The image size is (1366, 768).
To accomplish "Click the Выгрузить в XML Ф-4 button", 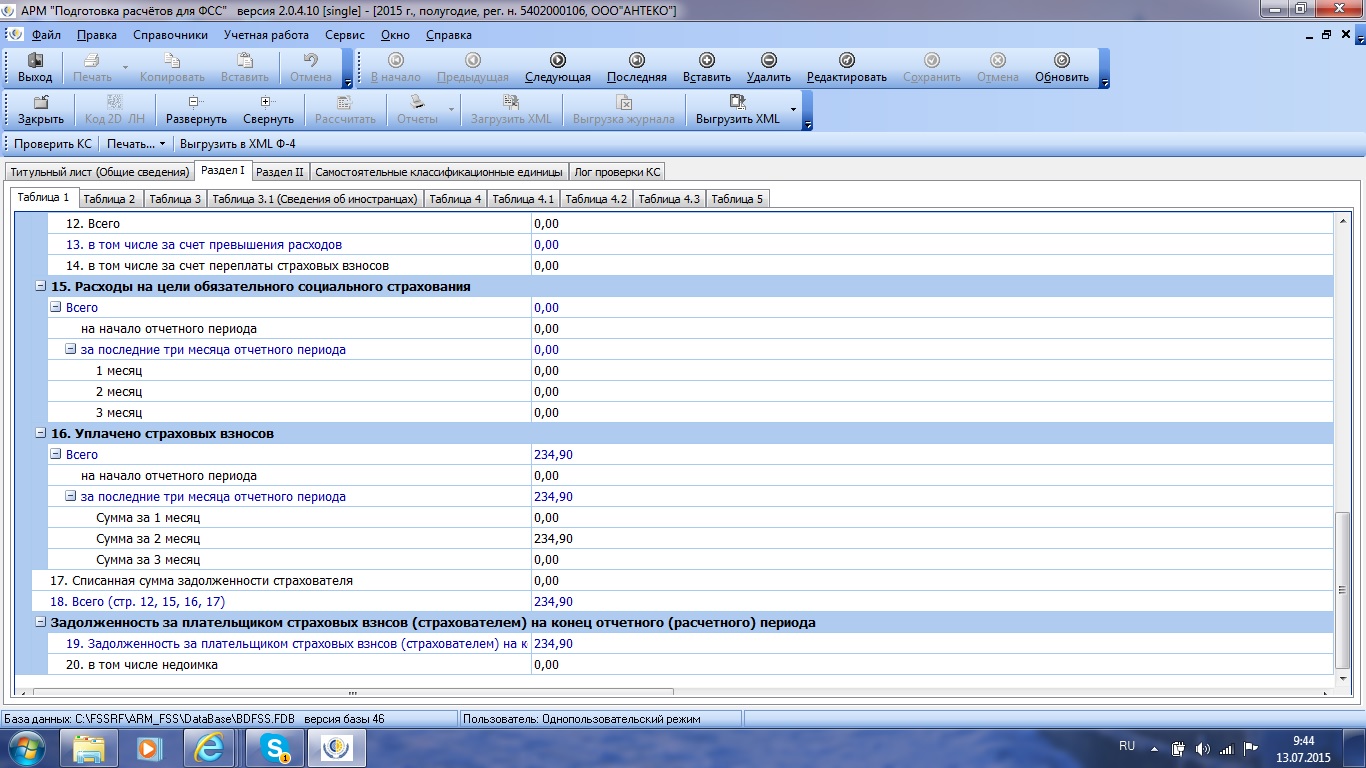I will 237,144.
